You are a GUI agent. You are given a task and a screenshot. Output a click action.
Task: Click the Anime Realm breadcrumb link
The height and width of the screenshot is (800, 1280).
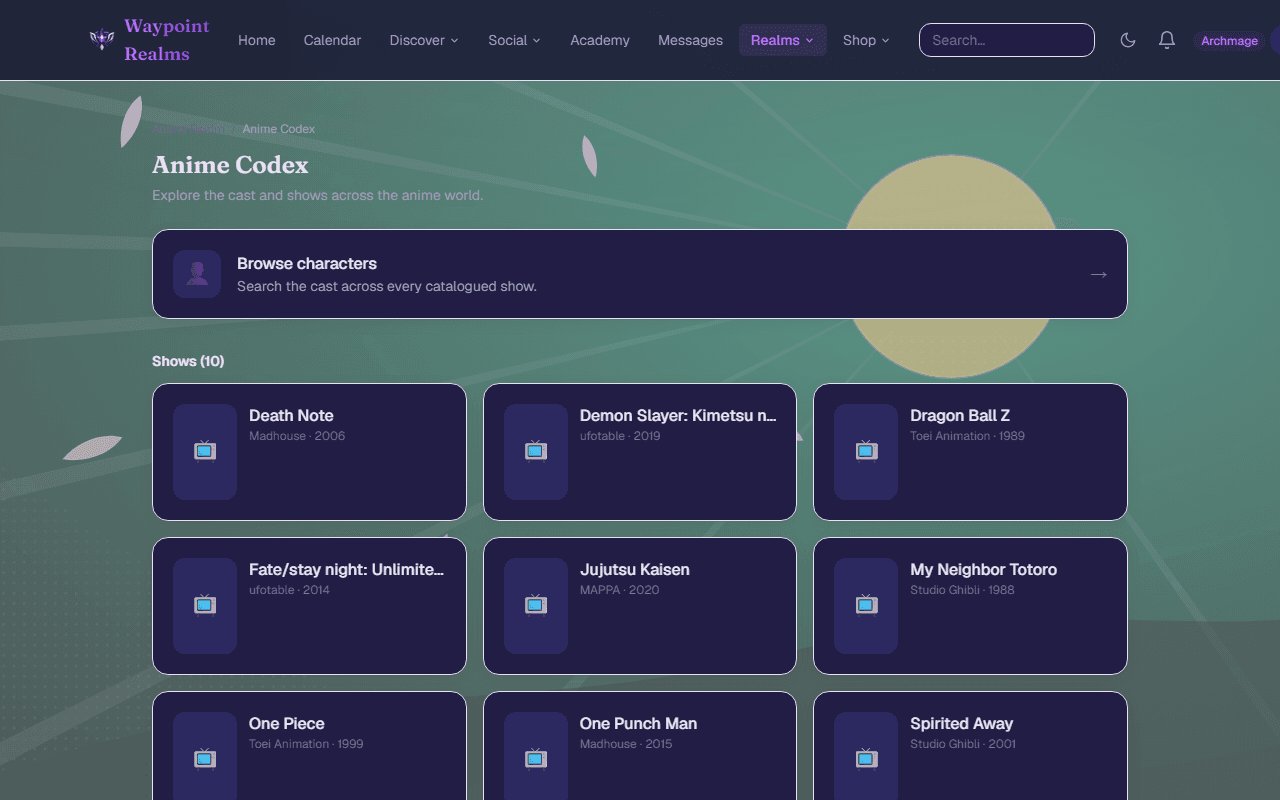(189, 129)
